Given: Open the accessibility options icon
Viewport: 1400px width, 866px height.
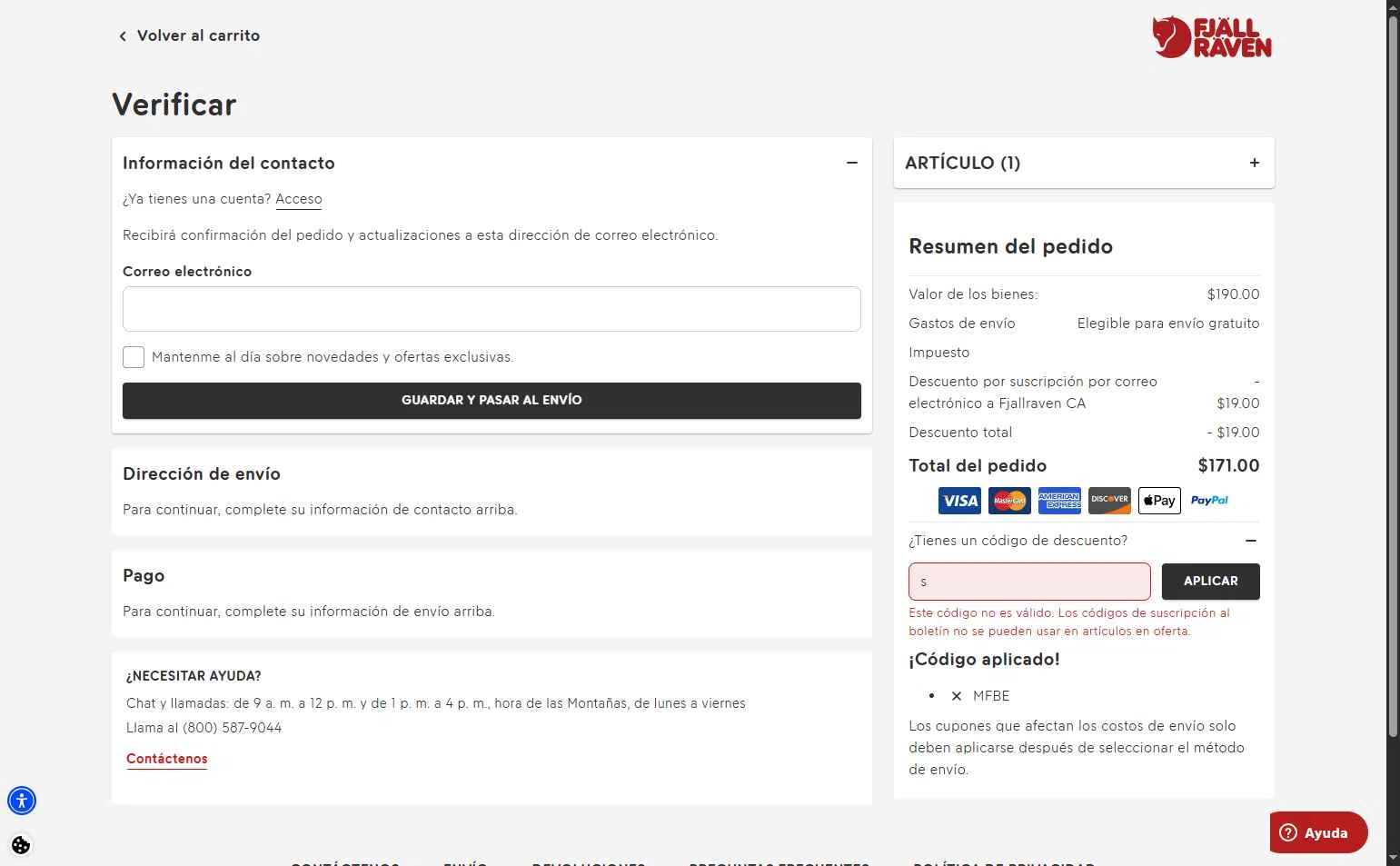Looking at the screenshot, I should coord(22,801).
